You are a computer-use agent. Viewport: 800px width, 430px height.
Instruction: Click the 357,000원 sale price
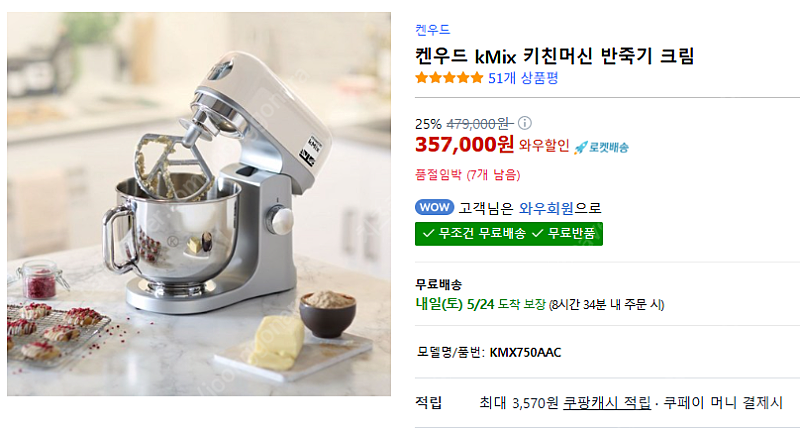click(x=464, y=144)
